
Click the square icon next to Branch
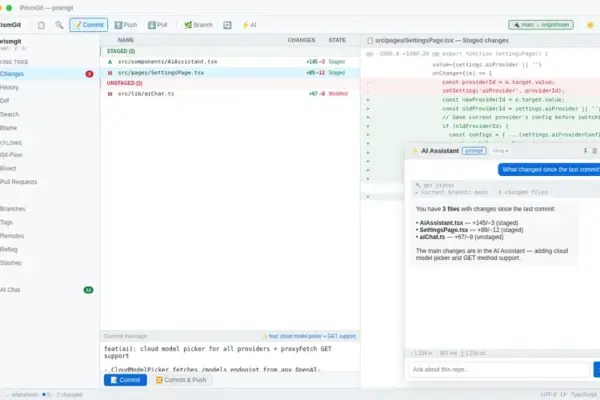tap(227, 25)
